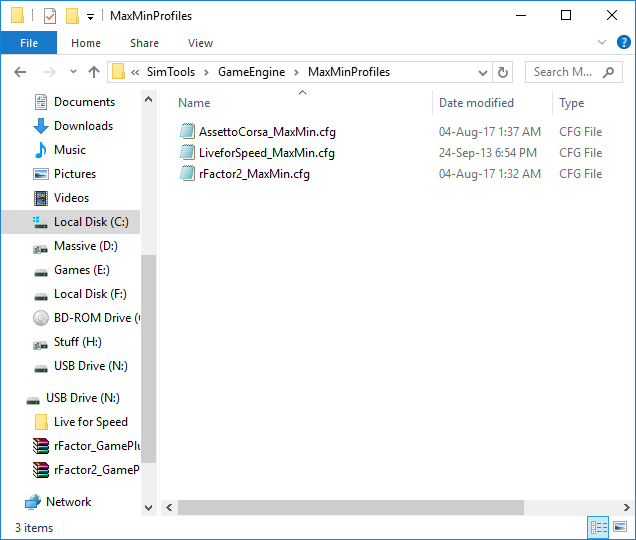Open Explorer help via question mark icon
The height and width of the screenshot is (540, 636).
click(623, 42)
